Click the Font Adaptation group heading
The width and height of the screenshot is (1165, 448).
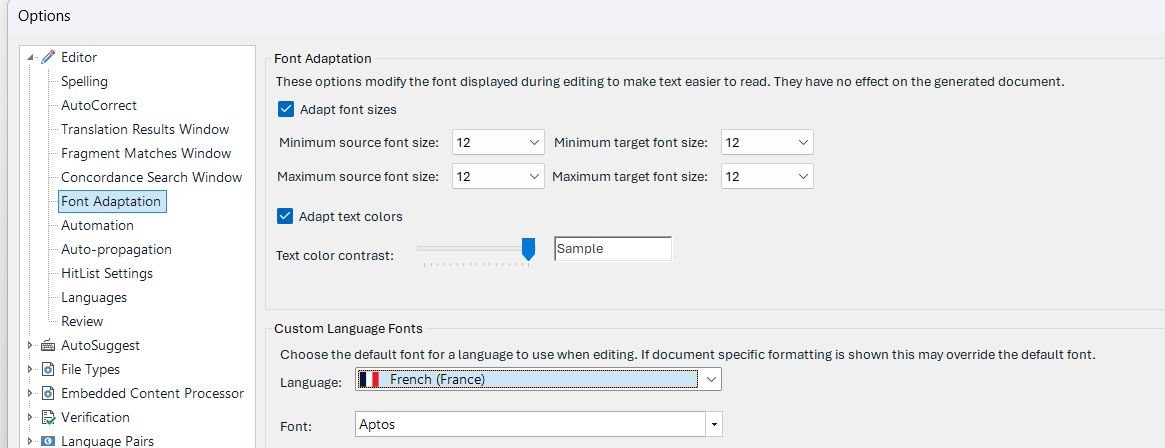coord(322,59)
